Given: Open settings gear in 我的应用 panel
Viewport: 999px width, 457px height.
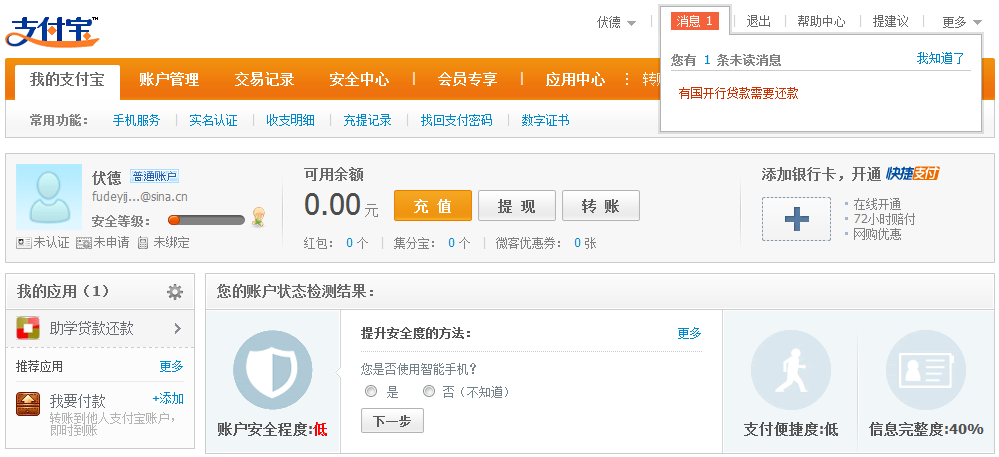Looking at the screenshot, I should [175, 292].
